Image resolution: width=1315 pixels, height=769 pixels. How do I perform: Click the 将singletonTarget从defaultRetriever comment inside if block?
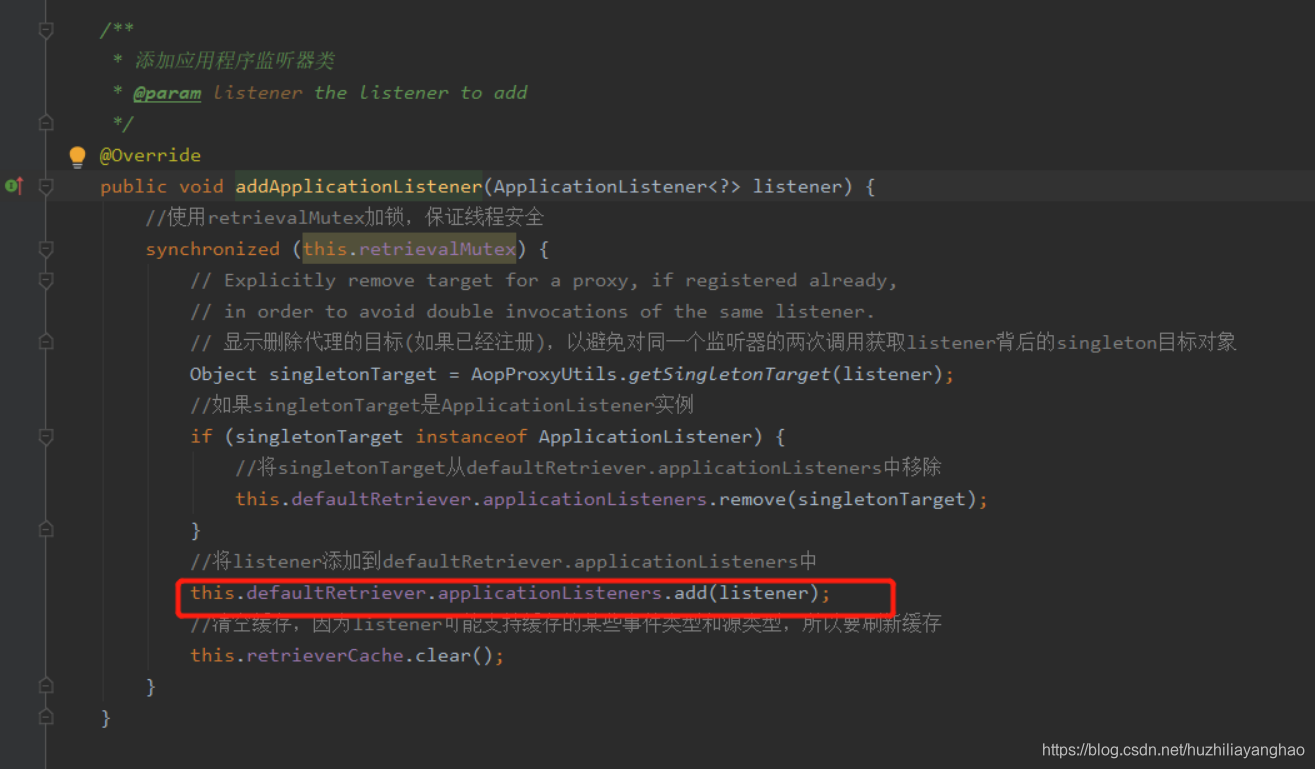click(589, 468)
